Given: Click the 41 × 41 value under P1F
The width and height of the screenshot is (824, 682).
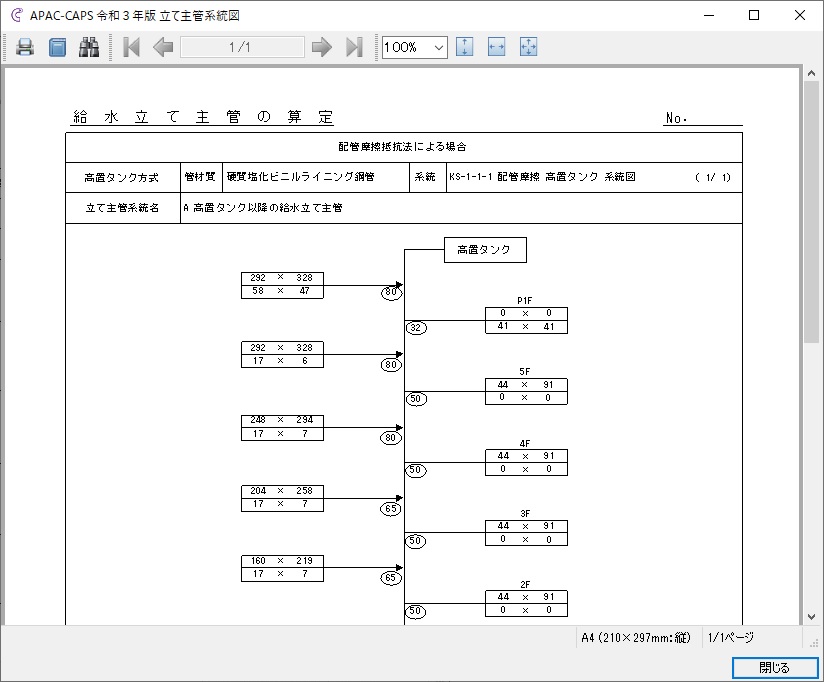Looking at the screenshot, I should [x=526, y=327].
